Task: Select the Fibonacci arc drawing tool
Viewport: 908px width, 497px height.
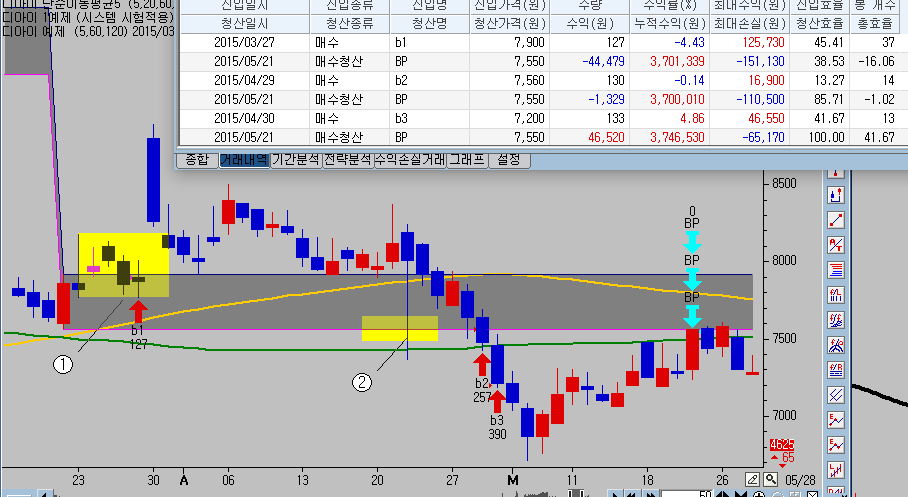Action: click(x=836, y=345)
